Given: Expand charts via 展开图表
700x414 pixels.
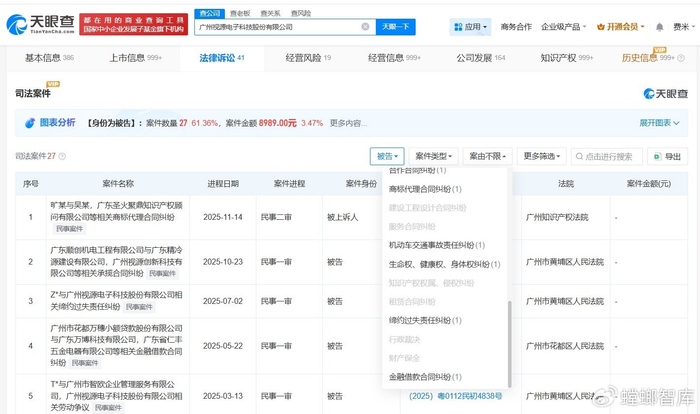Looking at the screenshot, I should pos(662,122).
